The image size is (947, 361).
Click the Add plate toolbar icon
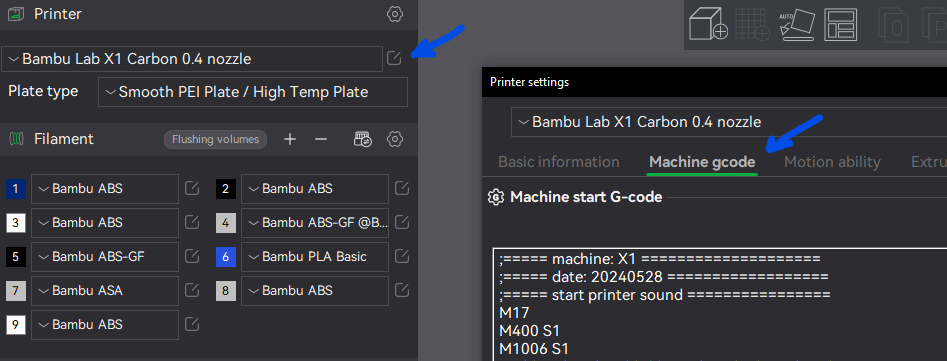pos(753,24)
